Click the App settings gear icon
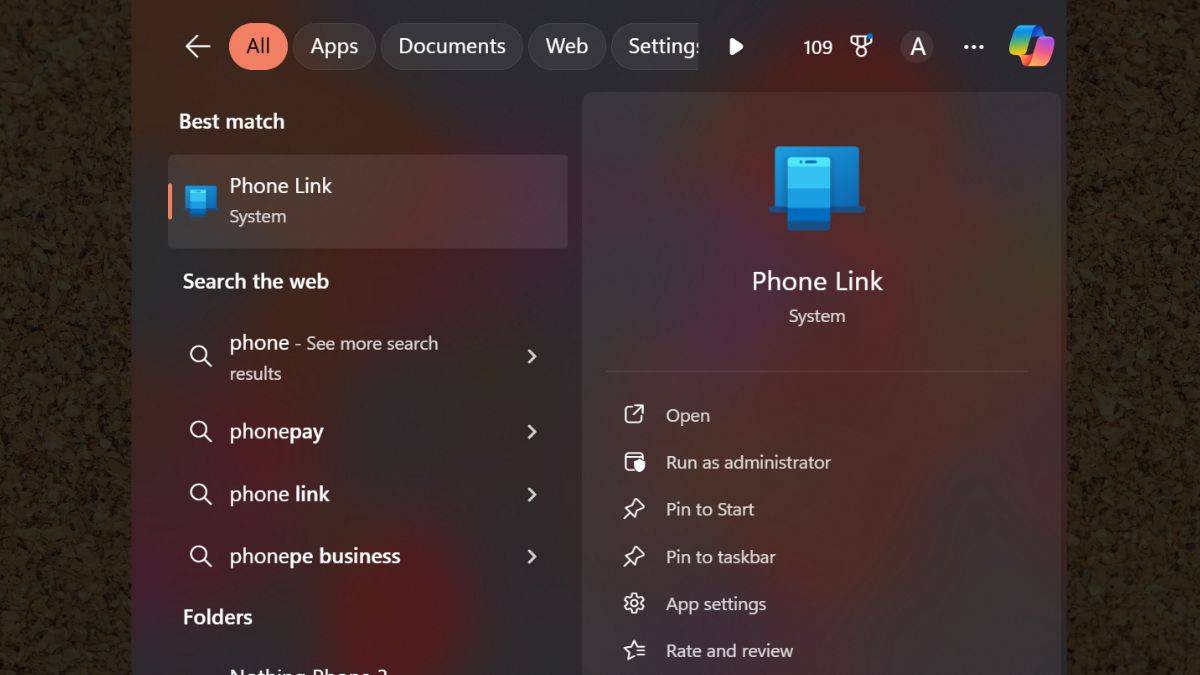This screenshot has height=675, width=1200. [634, 603]
